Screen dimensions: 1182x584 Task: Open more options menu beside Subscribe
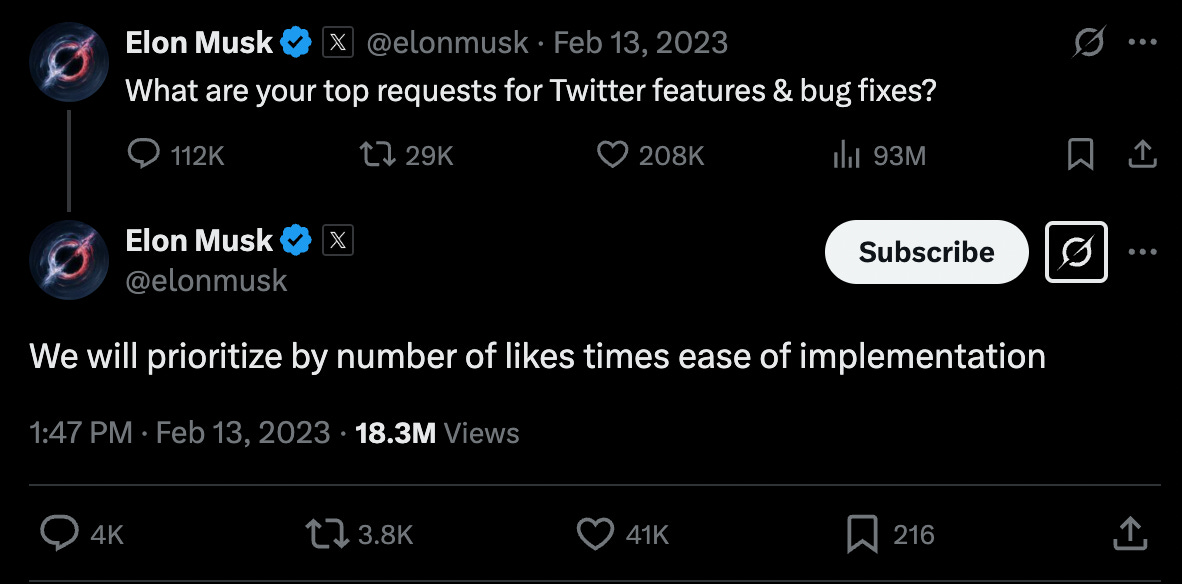(1142, 252)
